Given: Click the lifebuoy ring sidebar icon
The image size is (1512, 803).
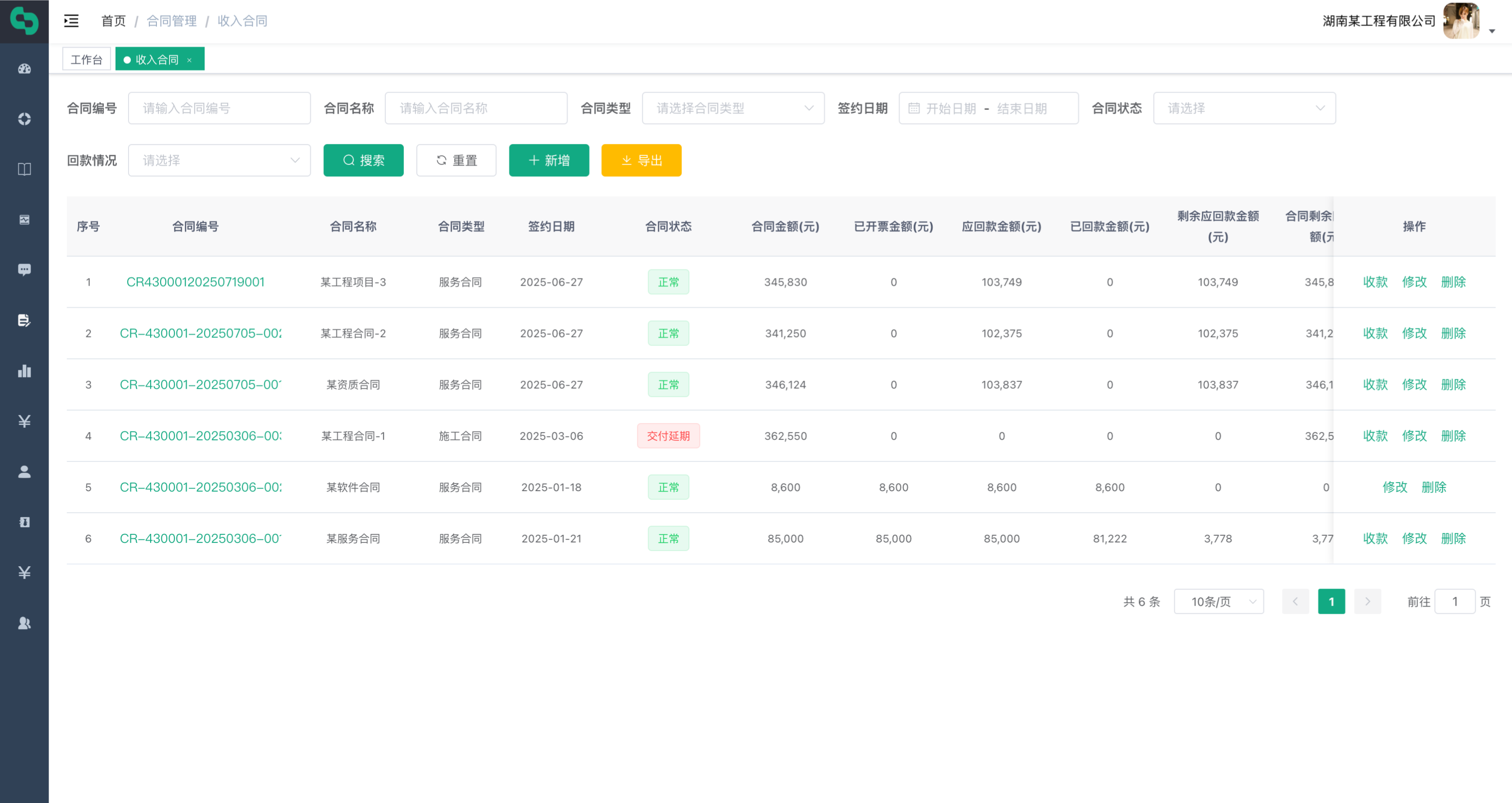Looking at the screenshot, I should coord(24,119).
